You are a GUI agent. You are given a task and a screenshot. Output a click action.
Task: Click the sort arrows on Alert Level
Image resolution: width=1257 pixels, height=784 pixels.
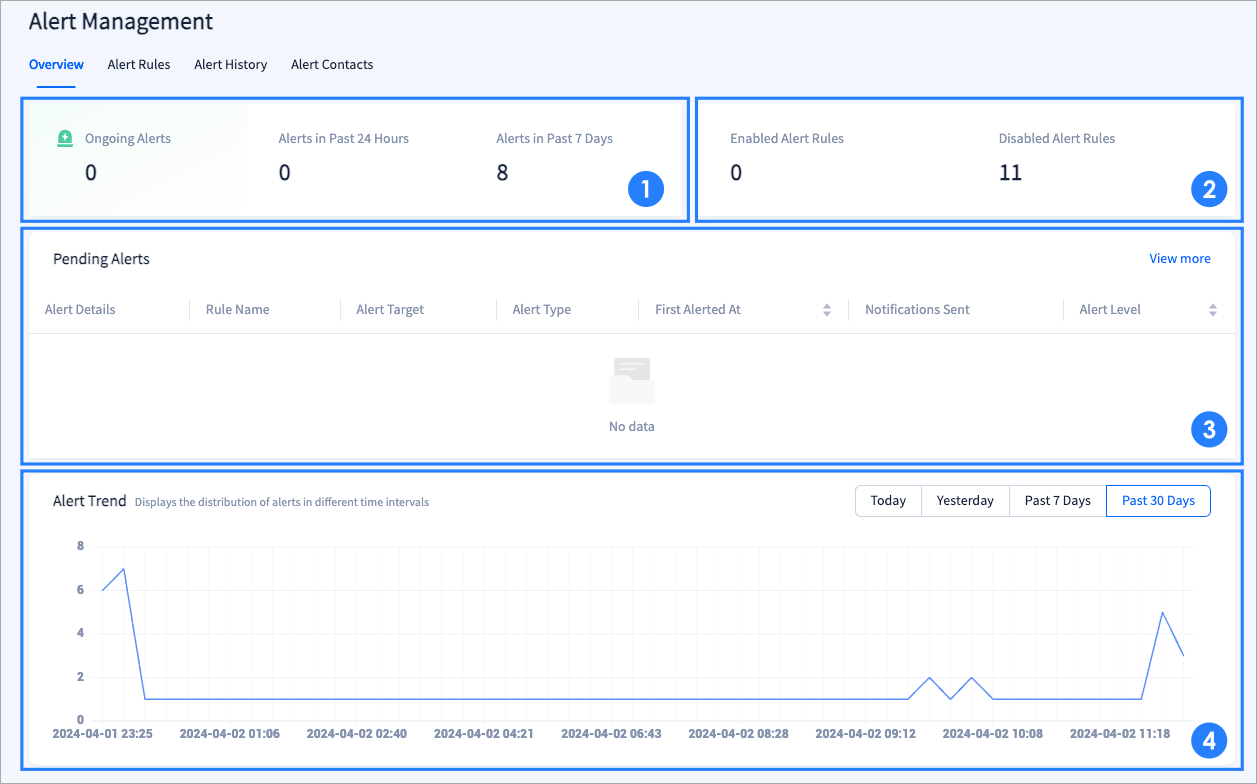click(1213, 310)
